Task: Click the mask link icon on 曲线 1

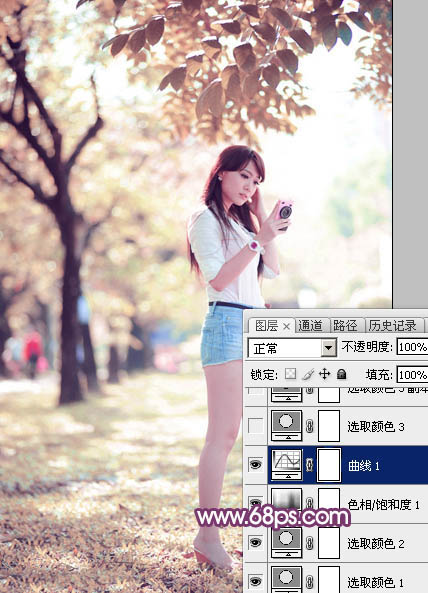Action: tap(309, 465)
